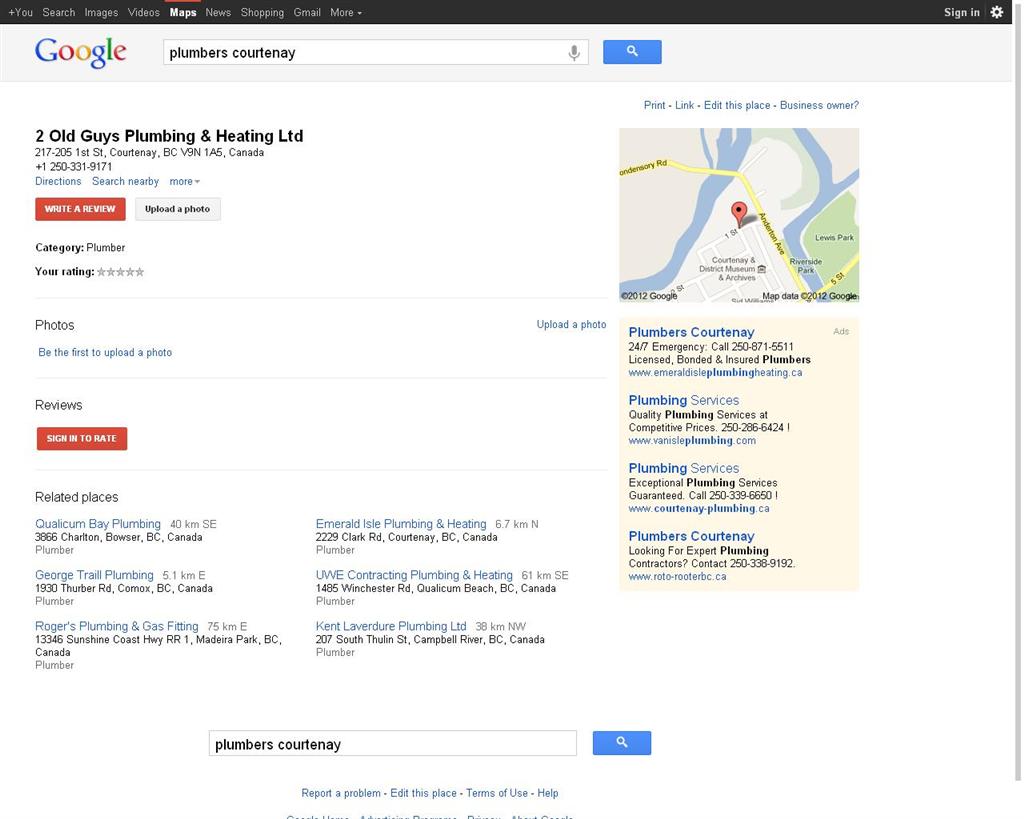This screenshot has height=819, width=1024.
Task: Click the WRITE A REVIEW button
Action: pyautogui.click(x=80, y=209)
